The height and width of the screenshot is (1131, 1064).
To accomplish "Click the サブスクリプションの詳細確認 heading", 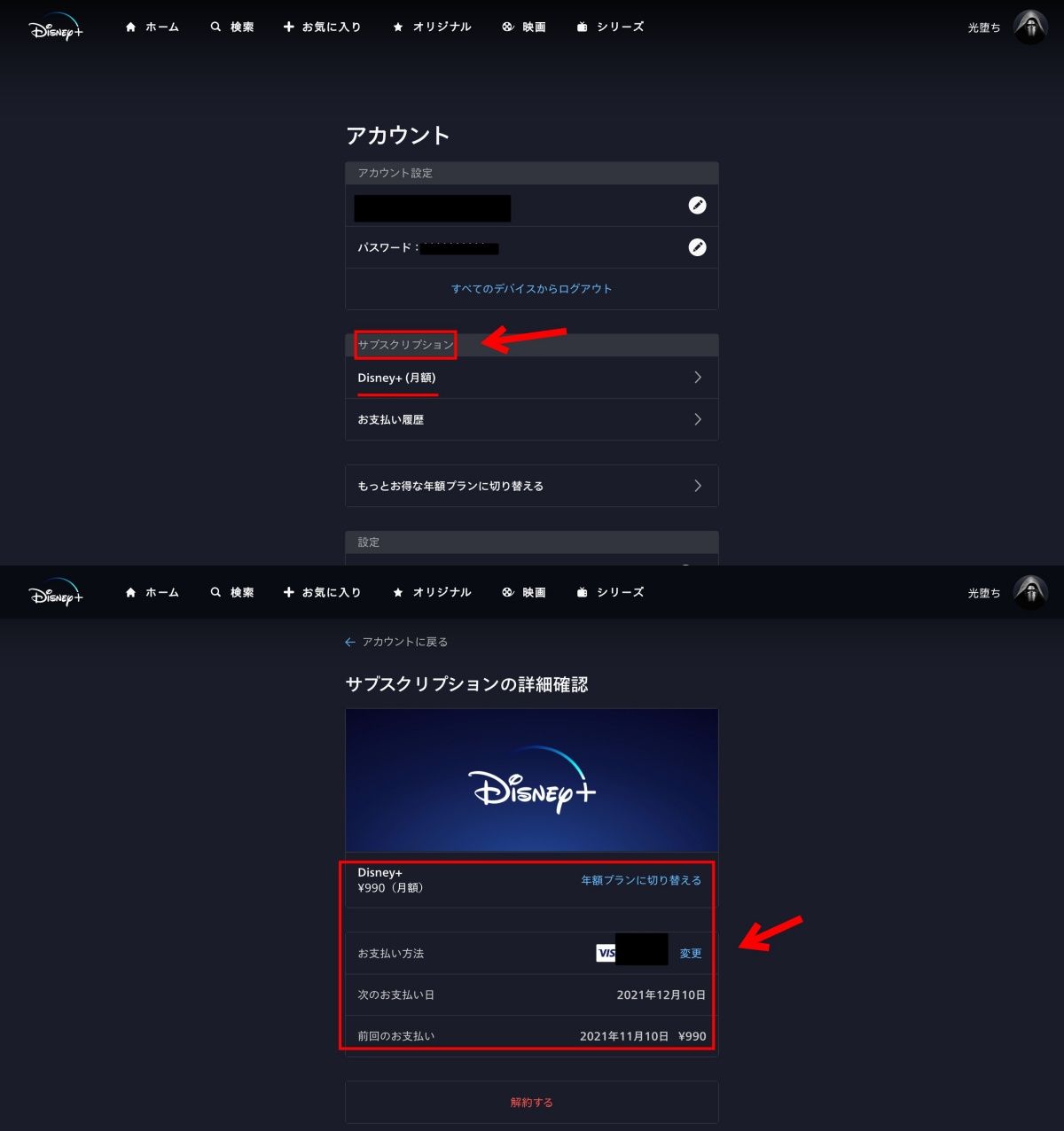I will click(466, 684).
